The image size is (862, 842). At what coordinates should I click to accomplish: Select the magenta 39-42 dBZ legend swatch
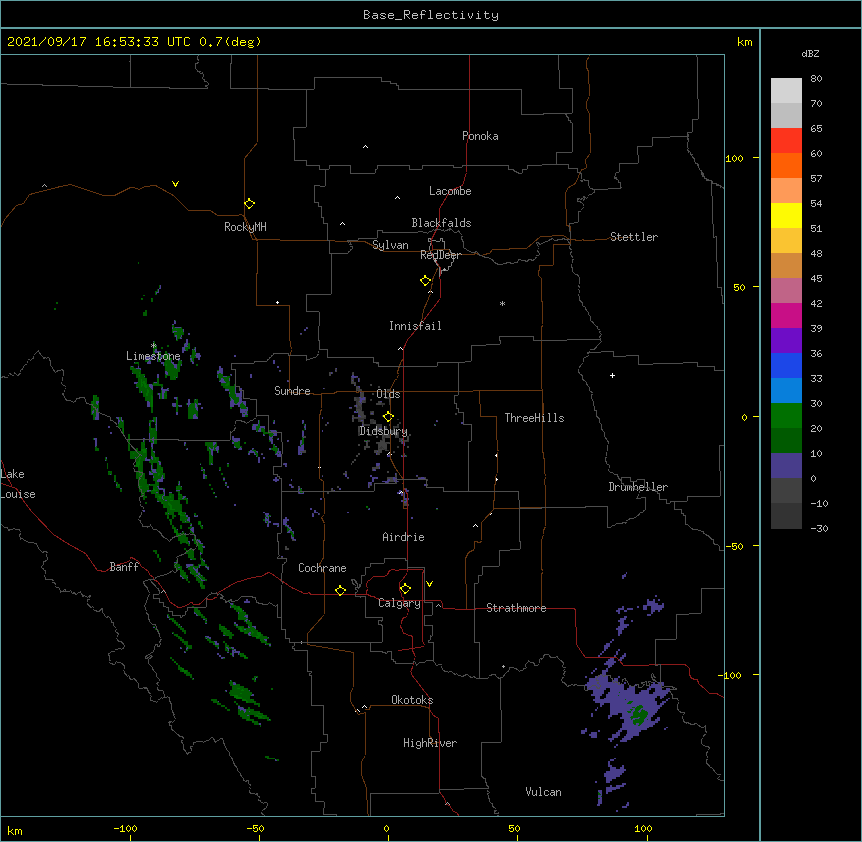pos(786,315)
